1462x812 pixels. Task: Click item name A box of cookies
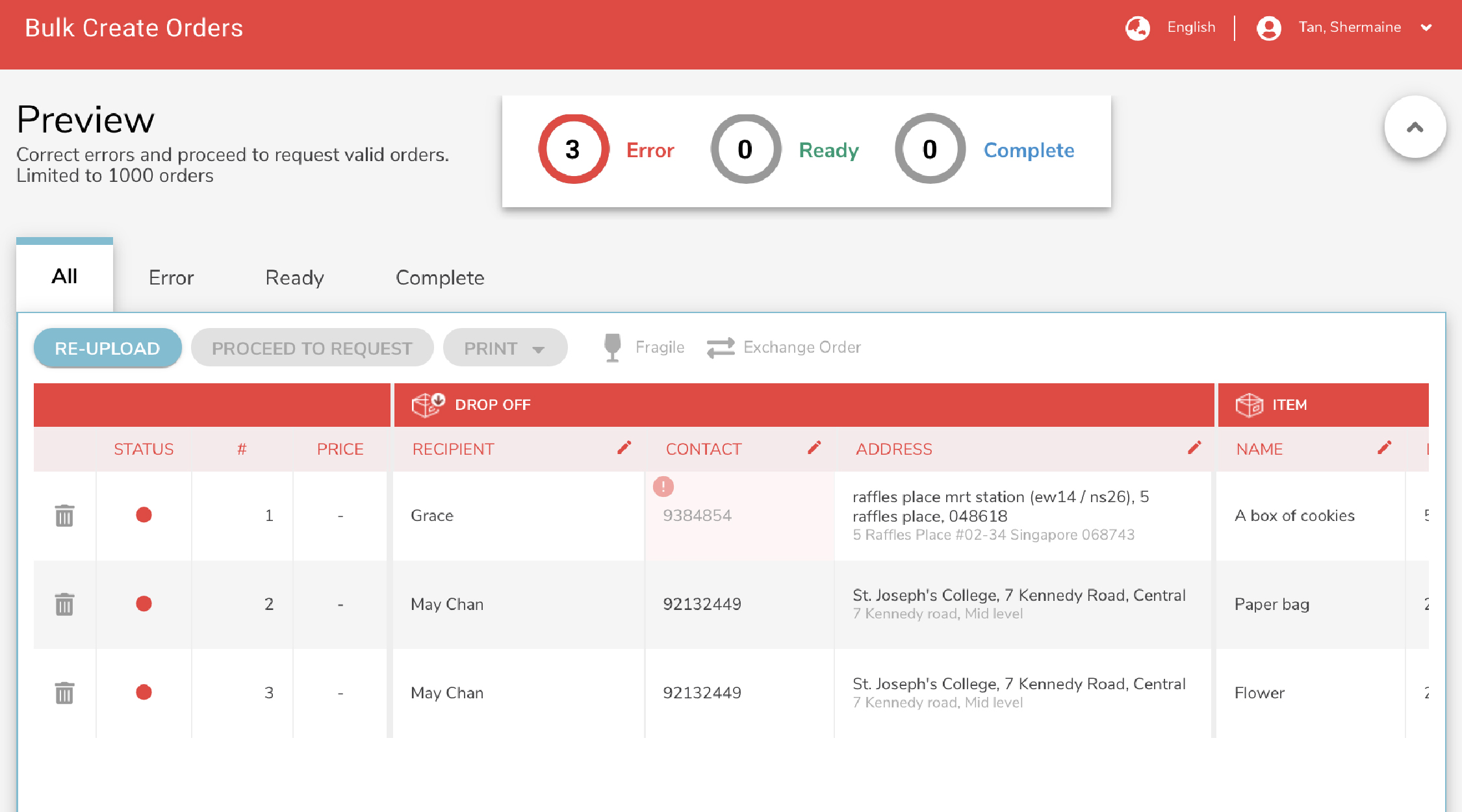point(1294,516)
